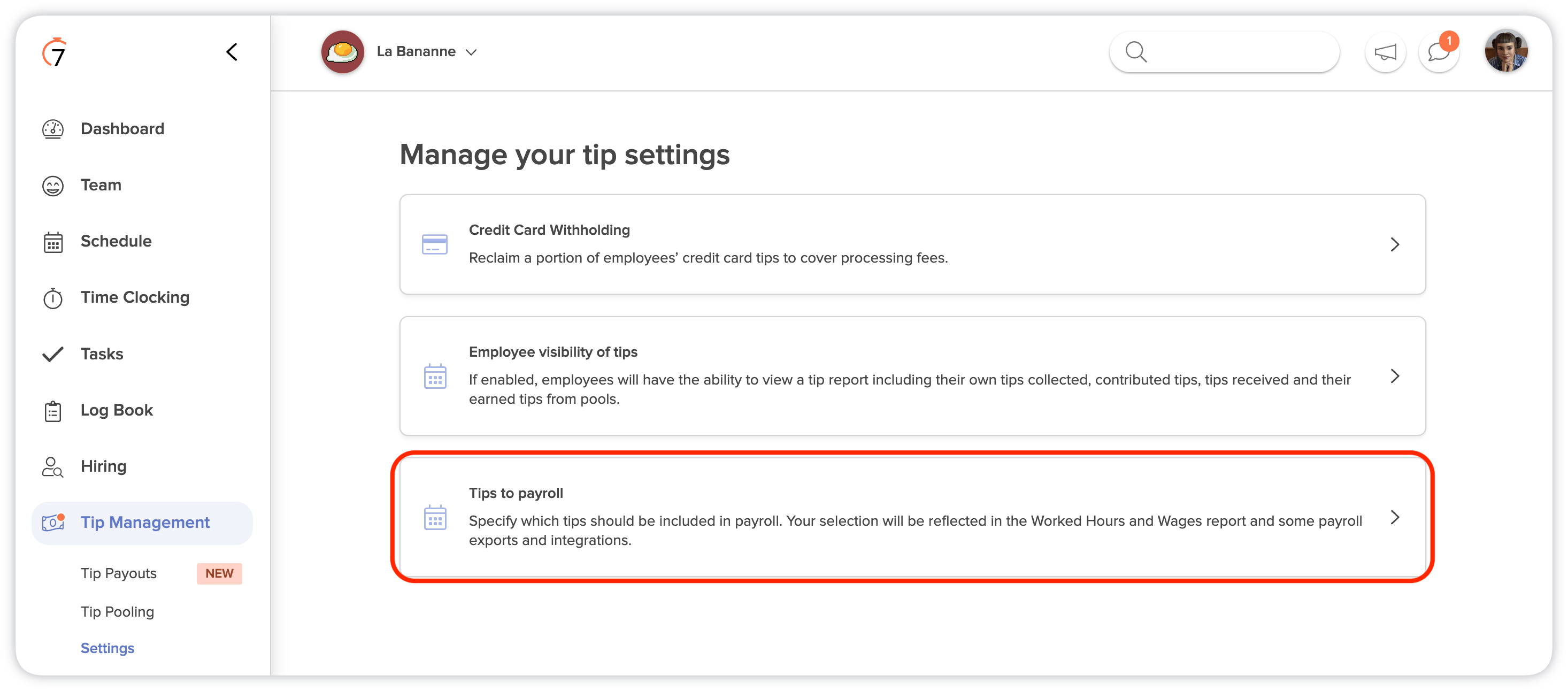
Task: Open the announcements megaphone icon
Action: 1385,52
